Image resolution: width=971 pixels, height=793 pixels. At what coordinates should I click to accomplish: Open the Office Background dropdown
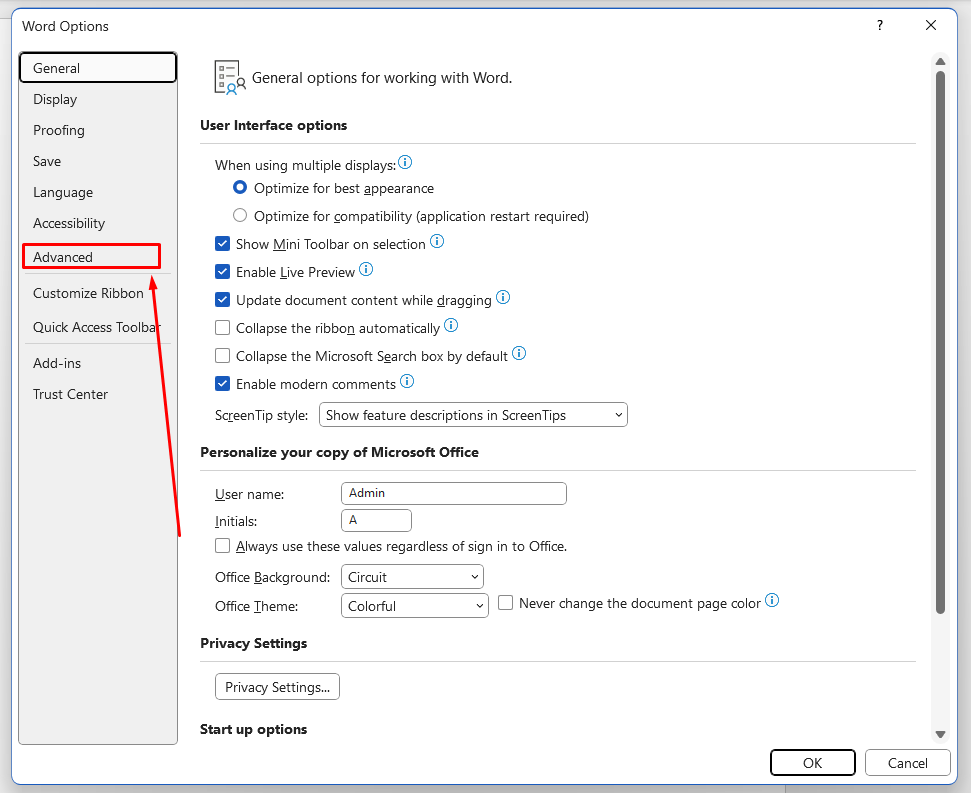click(x=412, y=577)
